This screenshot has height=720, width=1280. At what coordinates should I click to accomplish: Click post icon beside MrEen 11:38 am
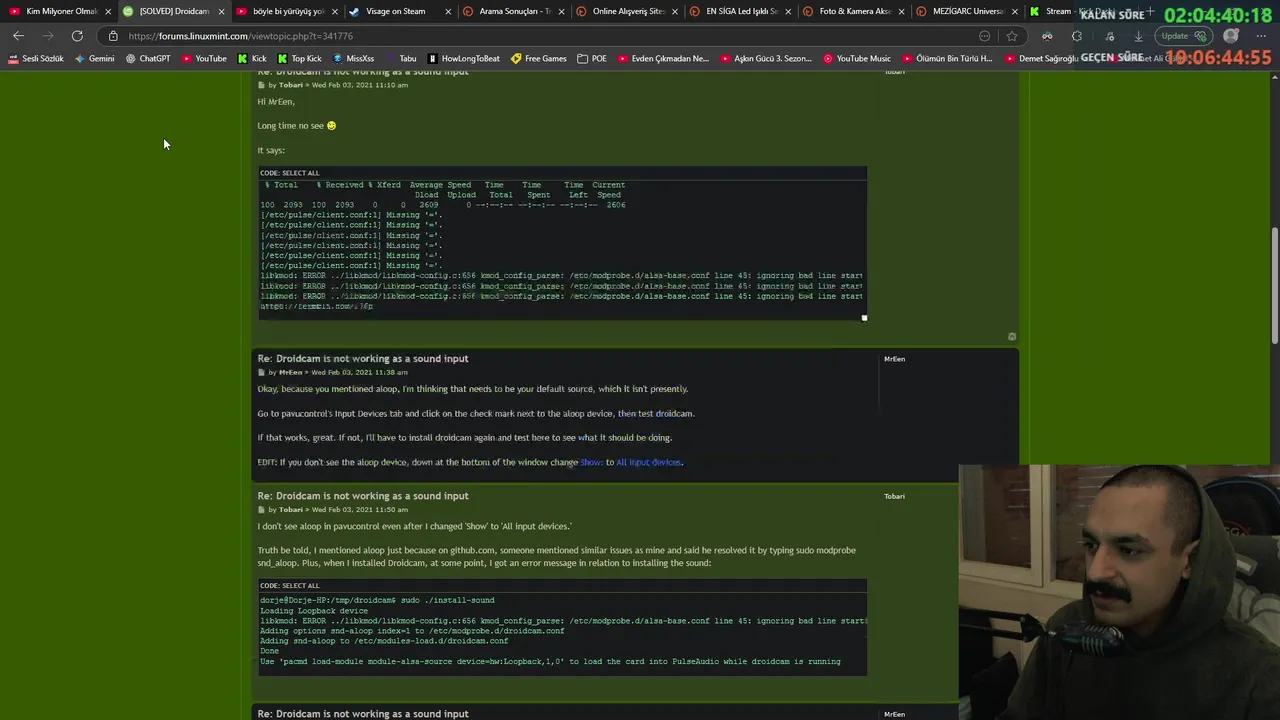point(261,373)
